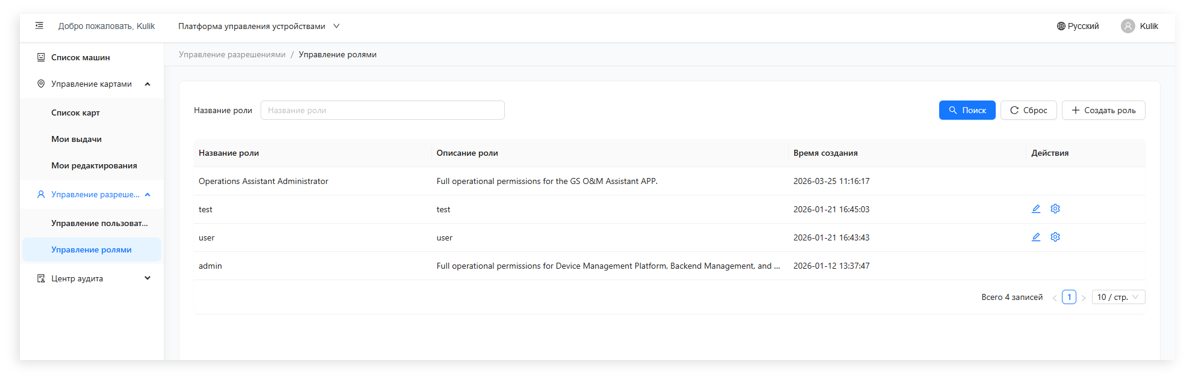Open the 10 / стр. page size dropdown

pos(1118,297)
